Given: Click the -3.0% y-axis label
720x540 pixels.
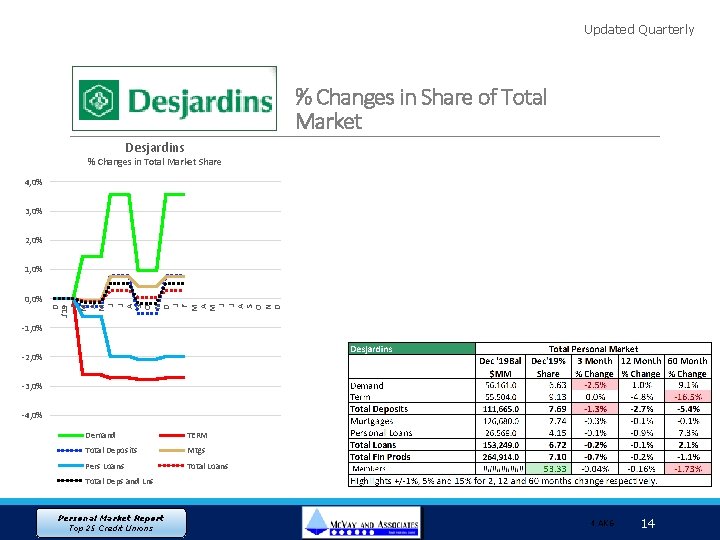Looking at the screenshot, I should (32, 386).
